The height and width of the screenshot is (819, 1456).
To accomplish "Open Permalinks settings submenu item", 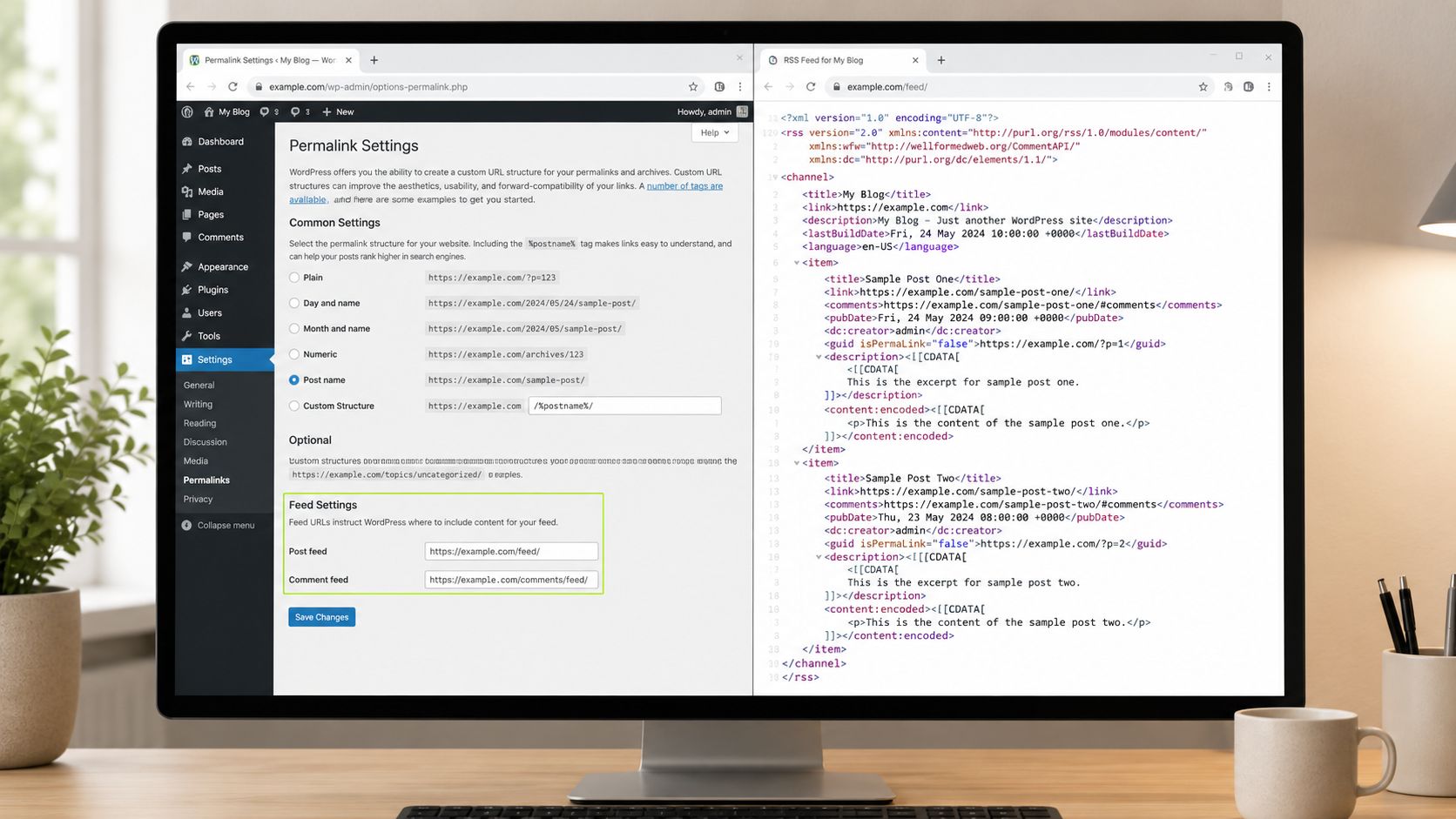I will [x=206, y=480].
